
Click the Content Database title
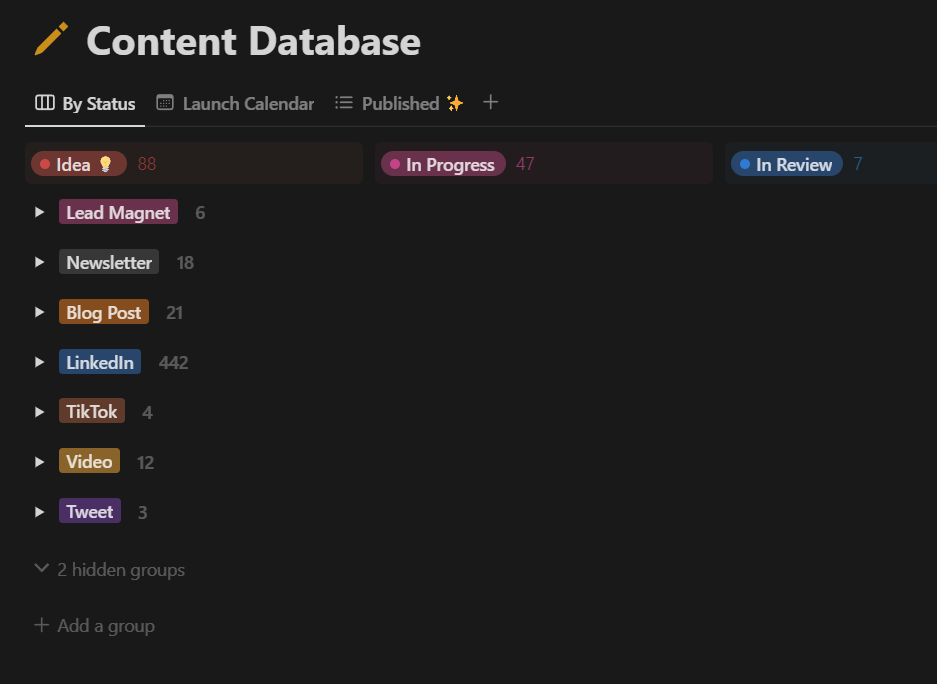click(x=253, y=41)
